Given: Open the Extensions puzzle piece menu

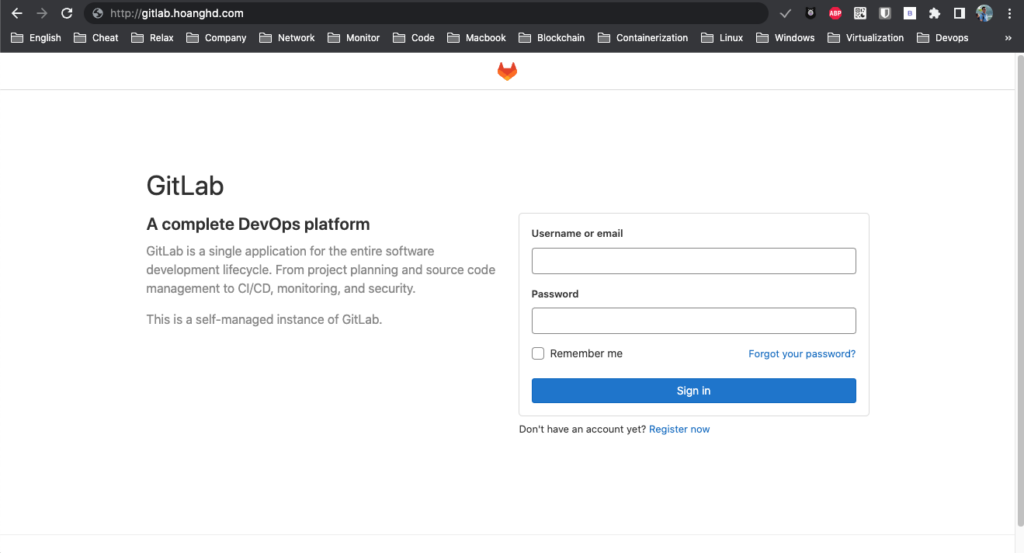Looking at the screenshot, I should pos(935,13).
